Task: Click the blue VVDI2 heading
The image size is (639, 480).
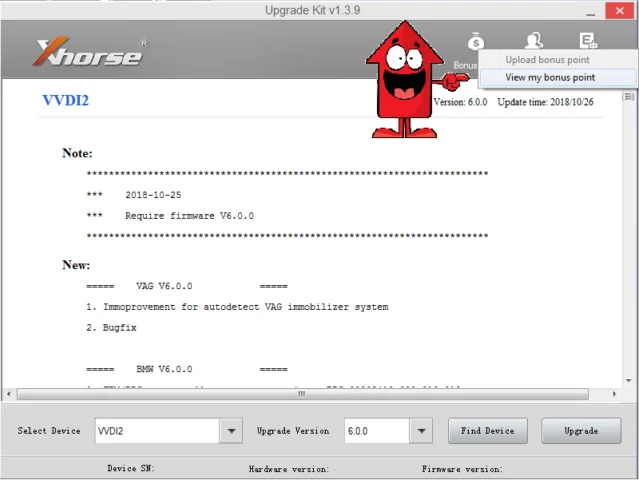Action: (x=66, y=100)
